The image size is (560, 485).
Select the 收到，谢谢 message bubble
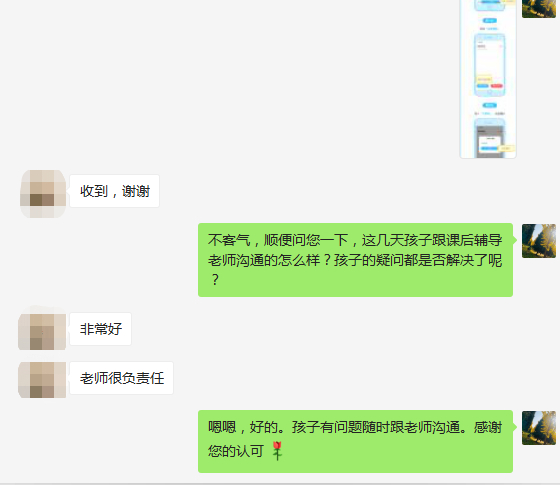point(114,191)
